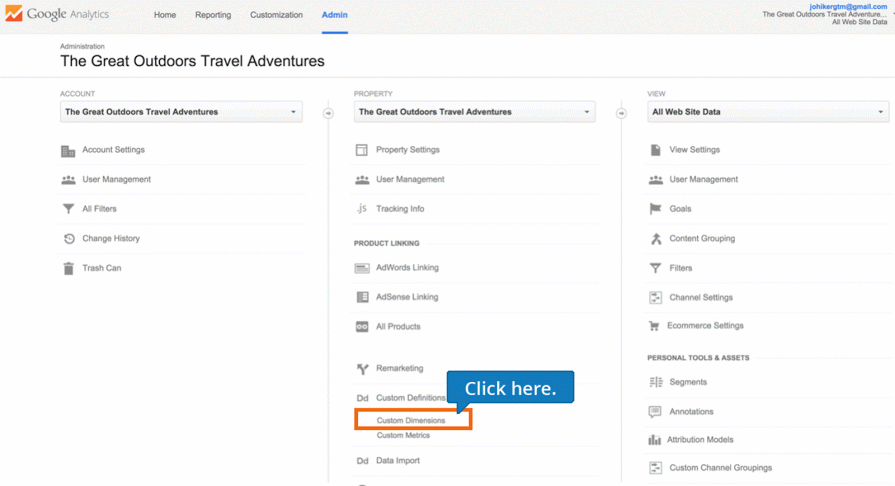Collapse the Custom Definitions section
Screen dimensions: 895x486
410,398
